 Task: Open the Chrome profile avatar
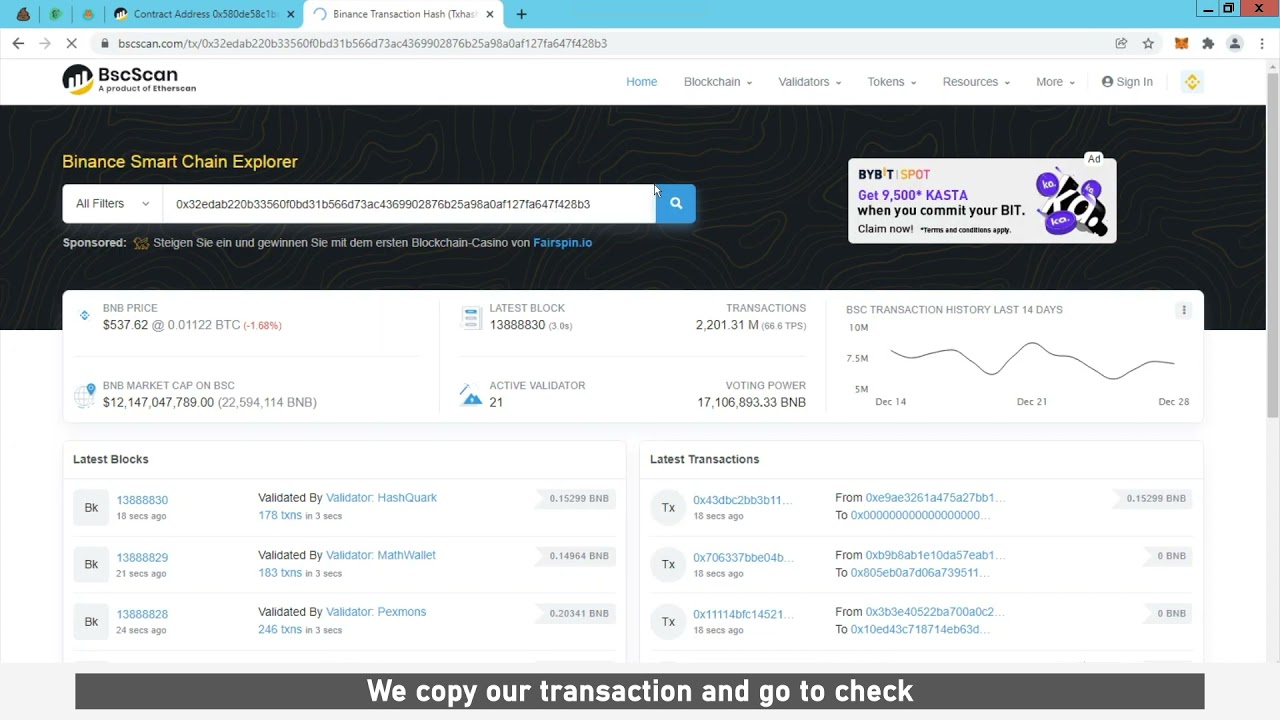click(1235, 44)
